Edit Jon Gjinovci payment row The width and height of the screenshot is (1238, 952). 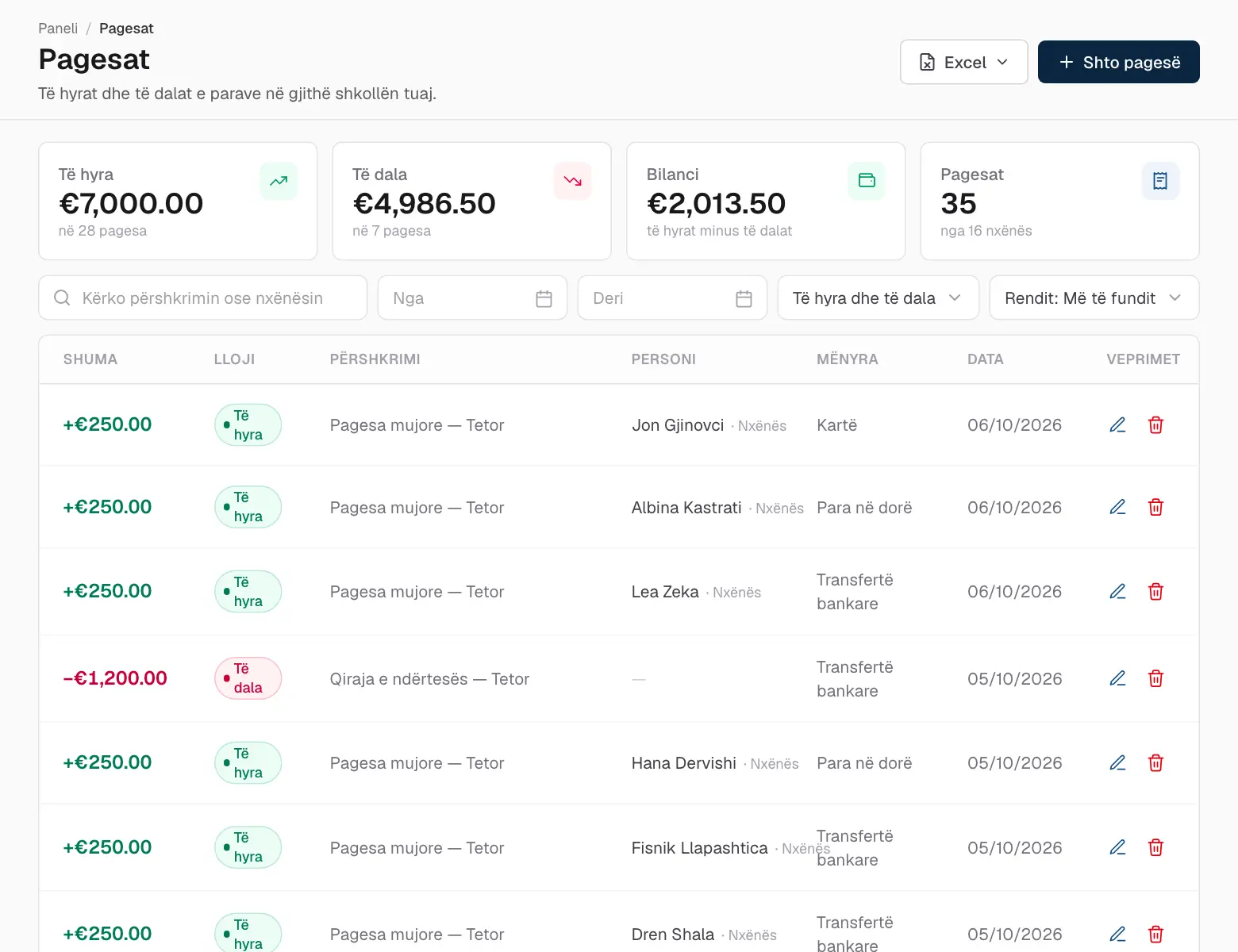[x=1117, y=425]
